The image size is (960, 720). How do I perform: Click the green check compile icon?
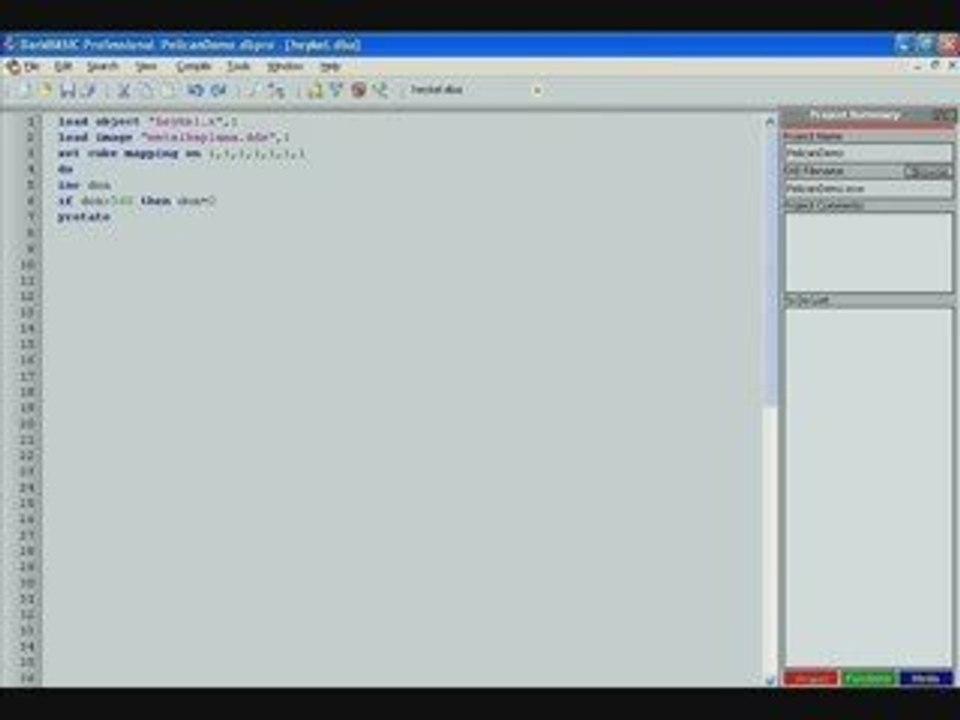click(x=336, y=91)
